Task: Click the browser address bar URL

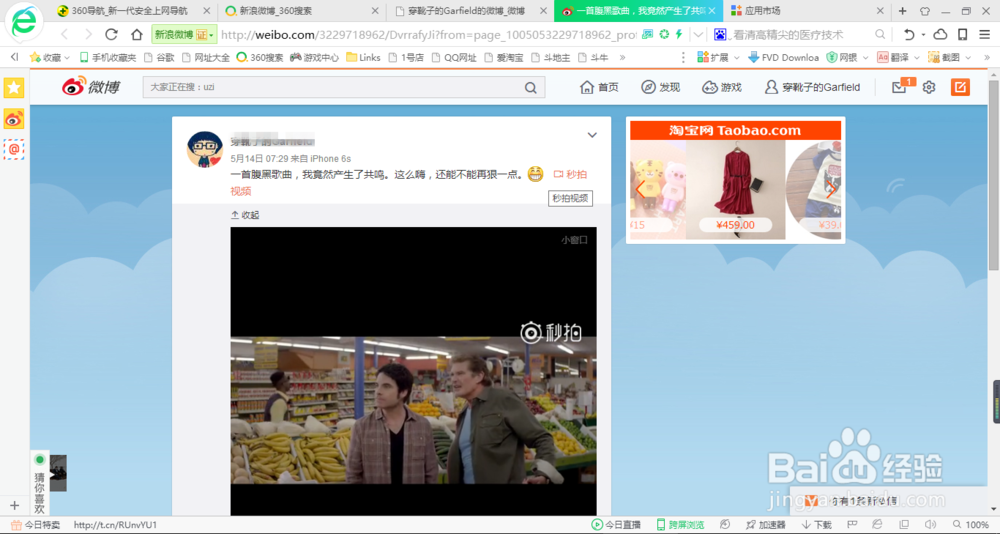Action: pyautogui.click(x=429, y=34)
